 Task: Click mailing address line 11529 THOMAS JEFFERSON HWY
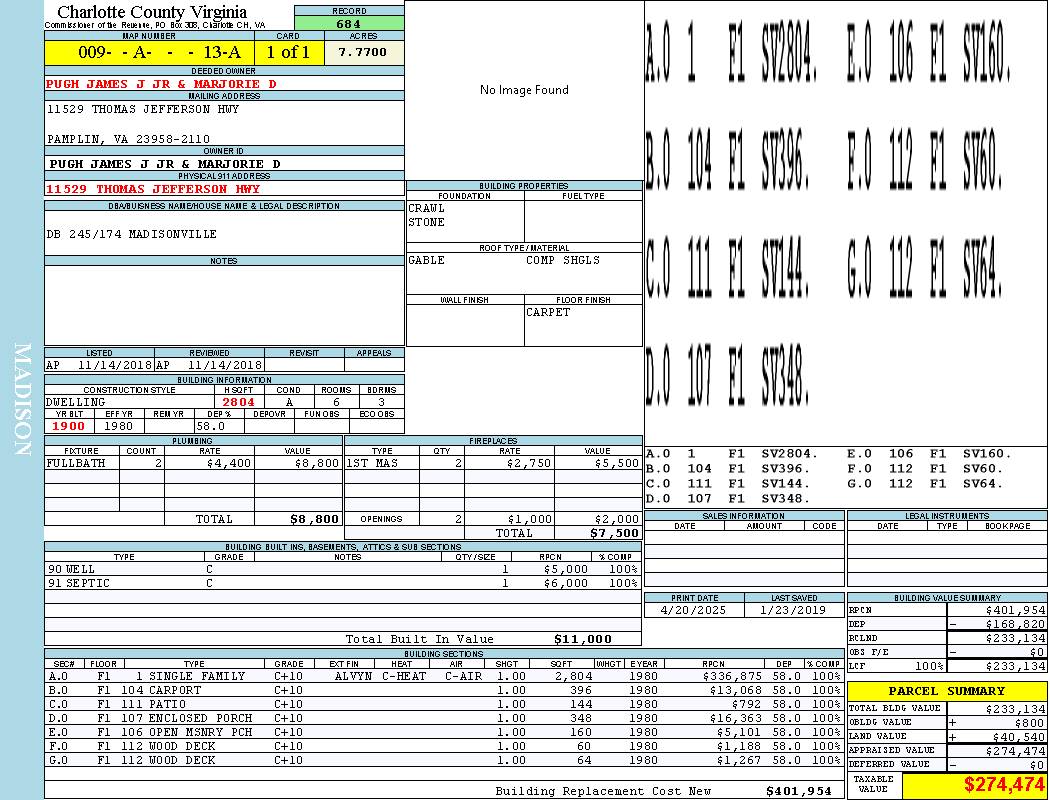point(143,108)
